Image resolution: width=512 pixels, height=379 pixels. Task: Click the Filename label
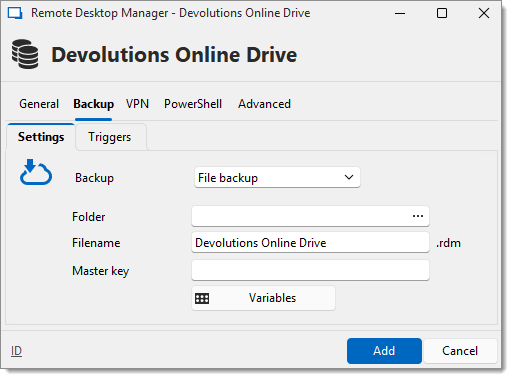click(x=96, y=243)
